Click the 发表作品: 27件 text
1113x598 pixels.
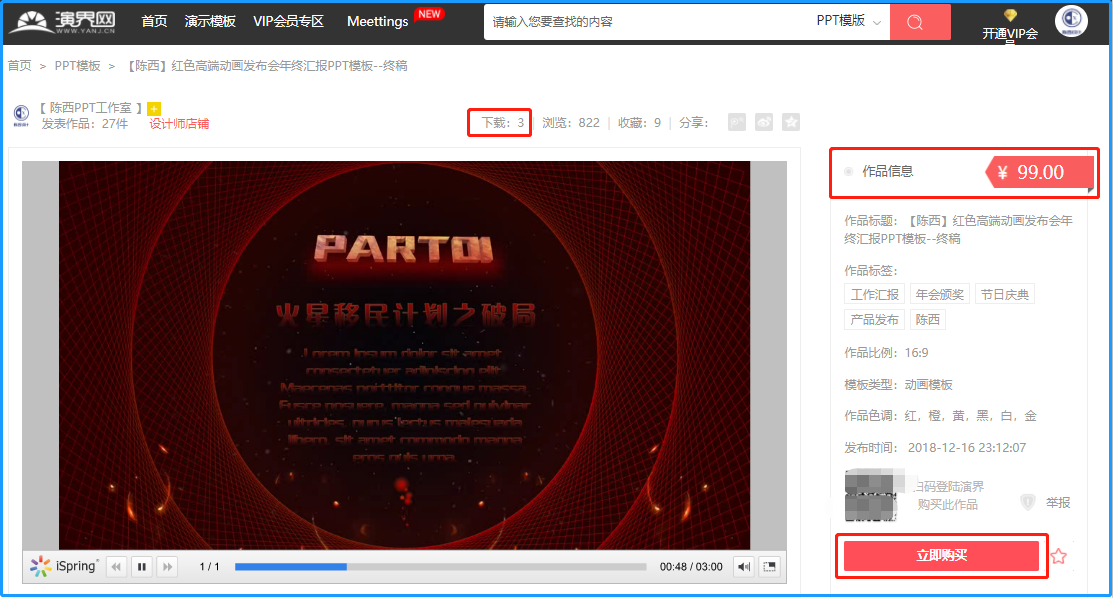point(84,124)
